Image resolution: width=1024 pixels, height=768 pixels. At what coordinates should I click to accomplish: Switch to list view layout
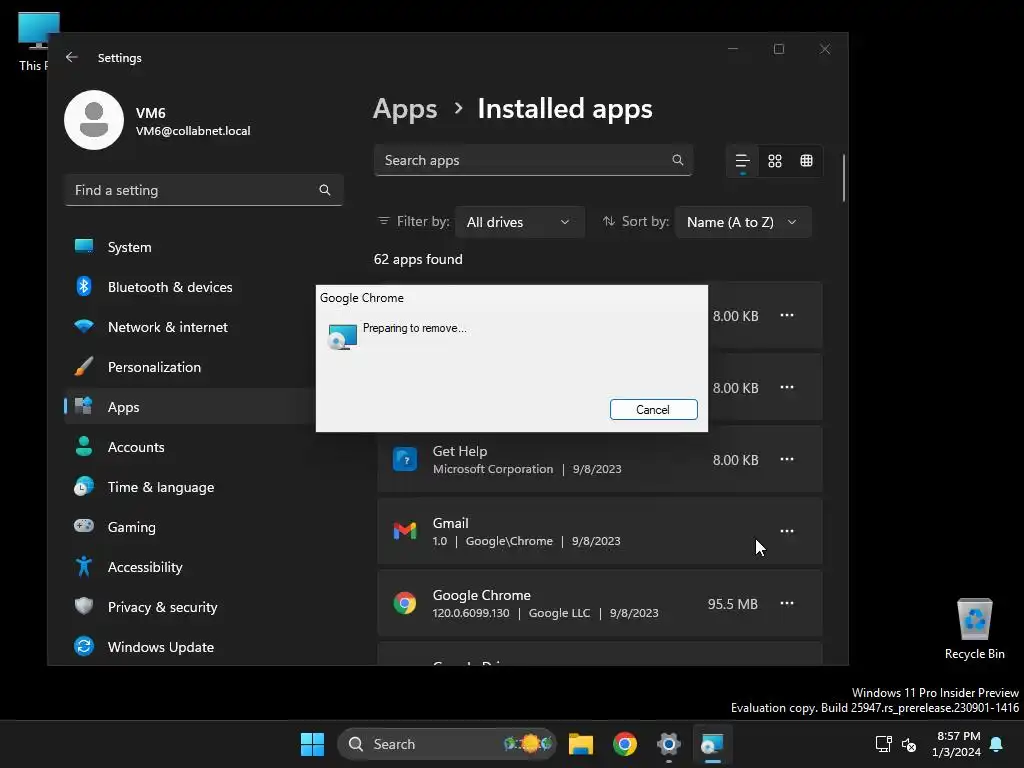[743, 161]
